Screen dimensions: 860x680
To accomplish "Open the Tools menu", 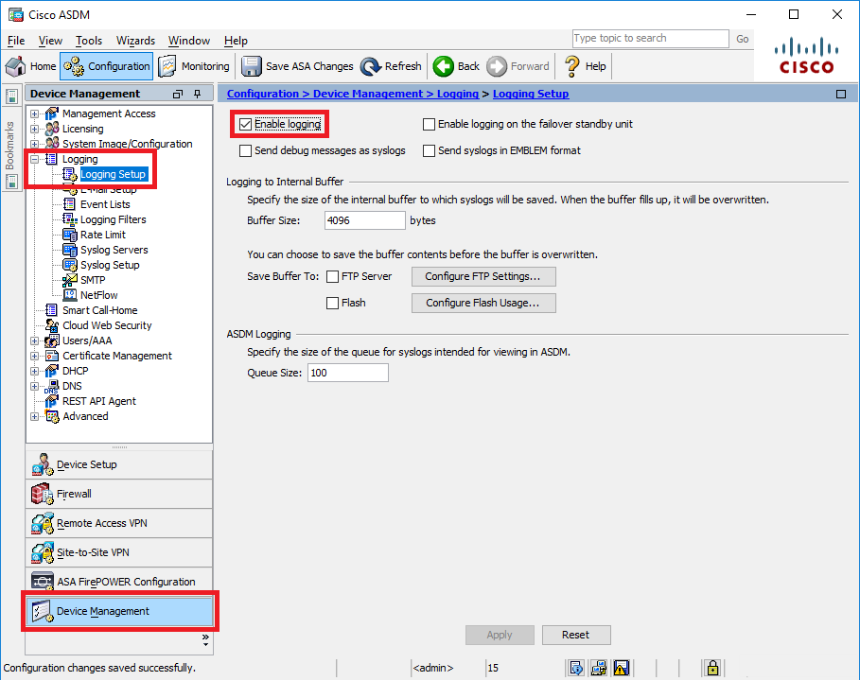I will coord(89,41).
